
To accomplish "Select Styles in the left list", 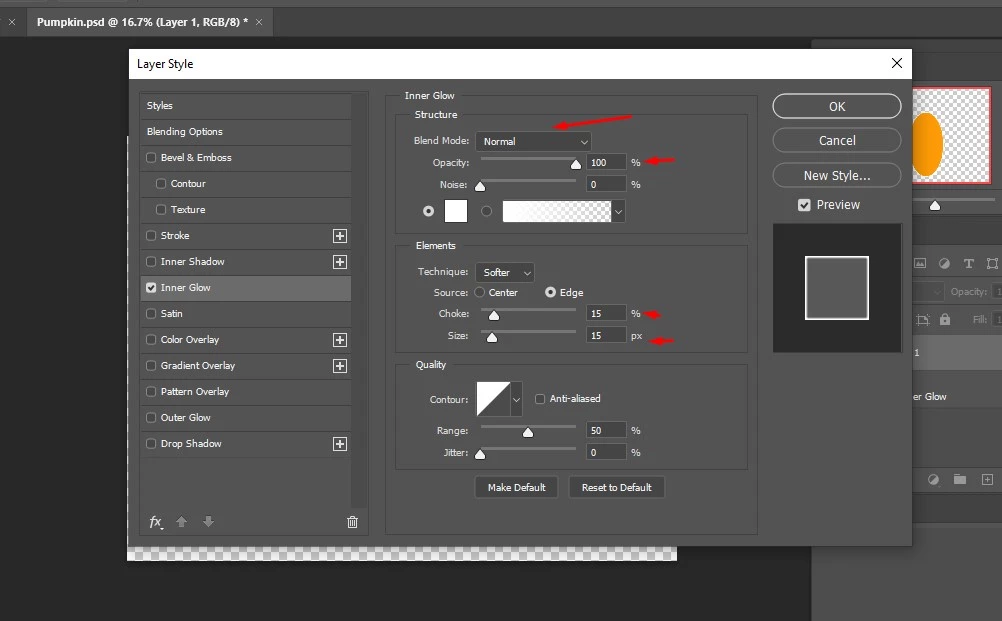I will (245, 105).
